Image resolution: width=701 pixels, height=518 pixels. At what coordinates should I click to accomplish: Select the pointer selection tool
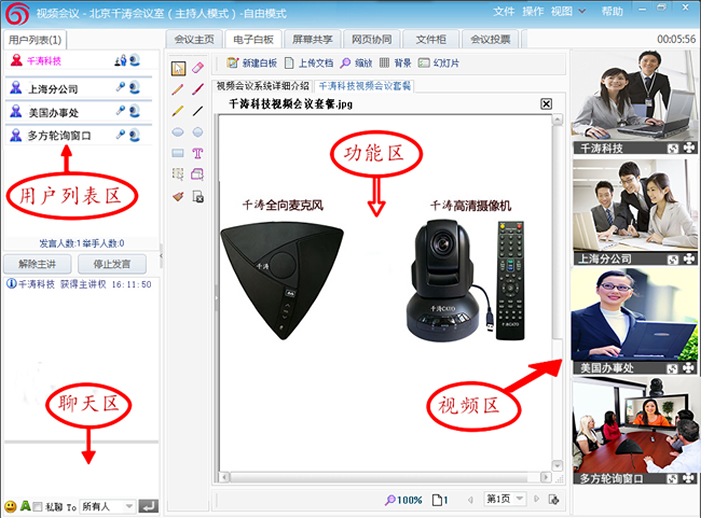pos(178,68)
